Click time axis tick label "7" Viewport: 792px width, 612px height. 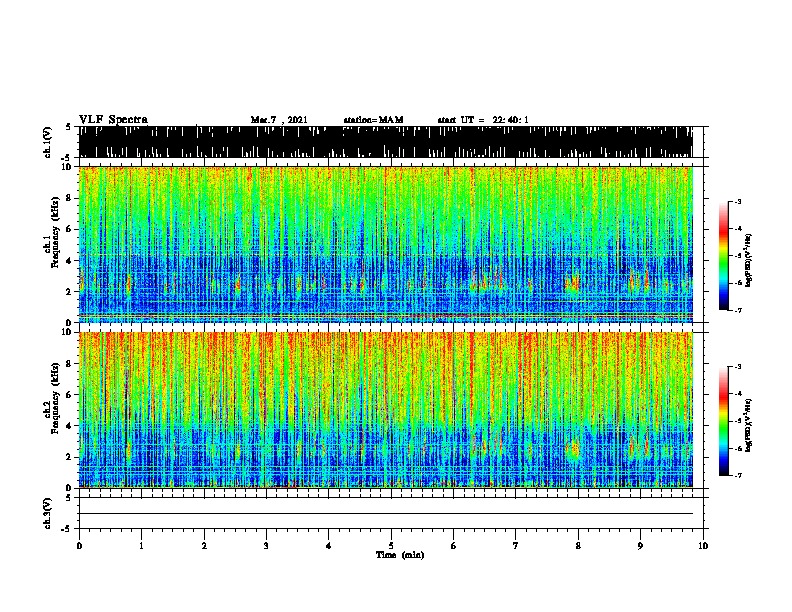point(516,546)
